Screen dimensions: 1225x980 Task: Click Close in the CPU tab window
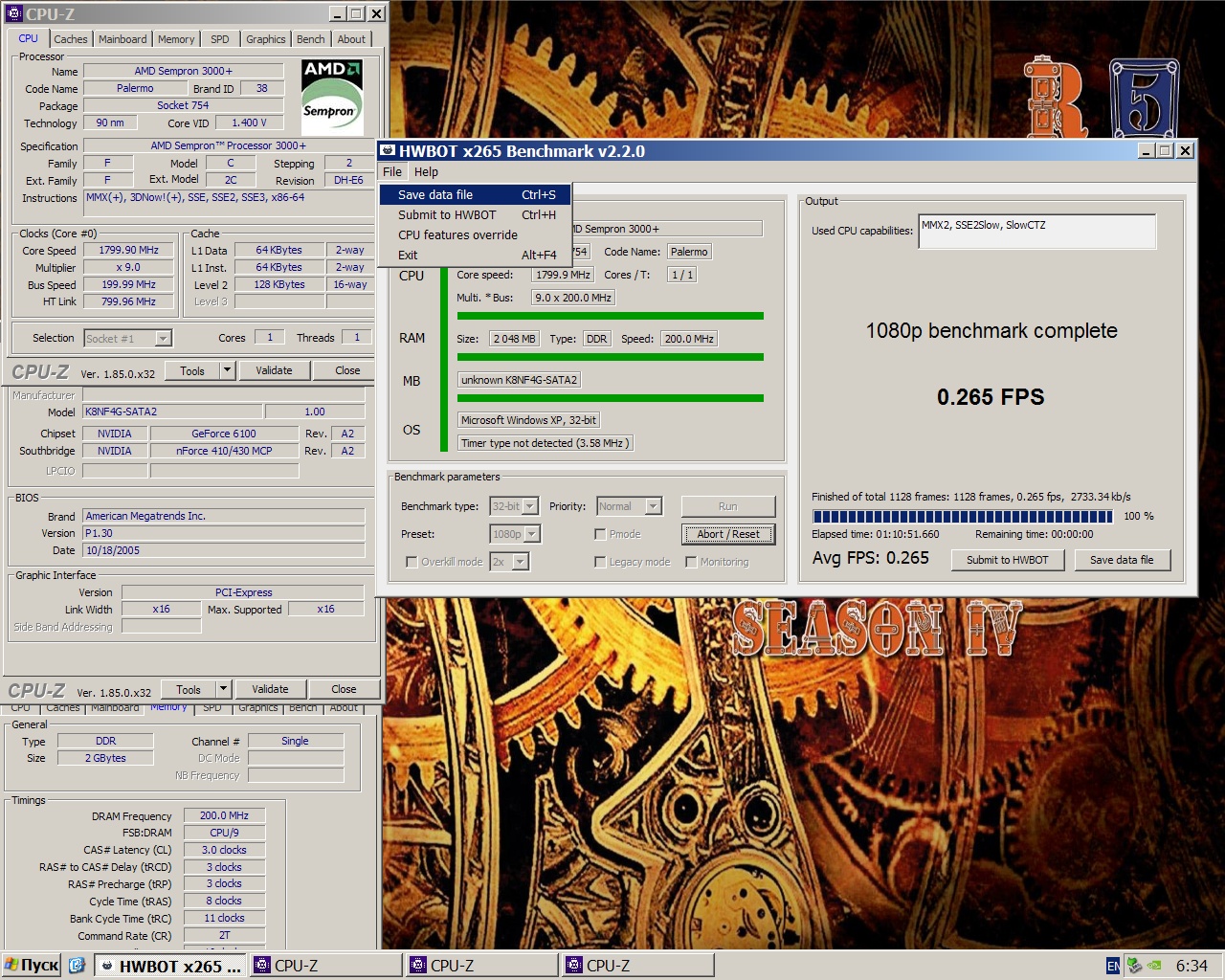pos(347,370)
